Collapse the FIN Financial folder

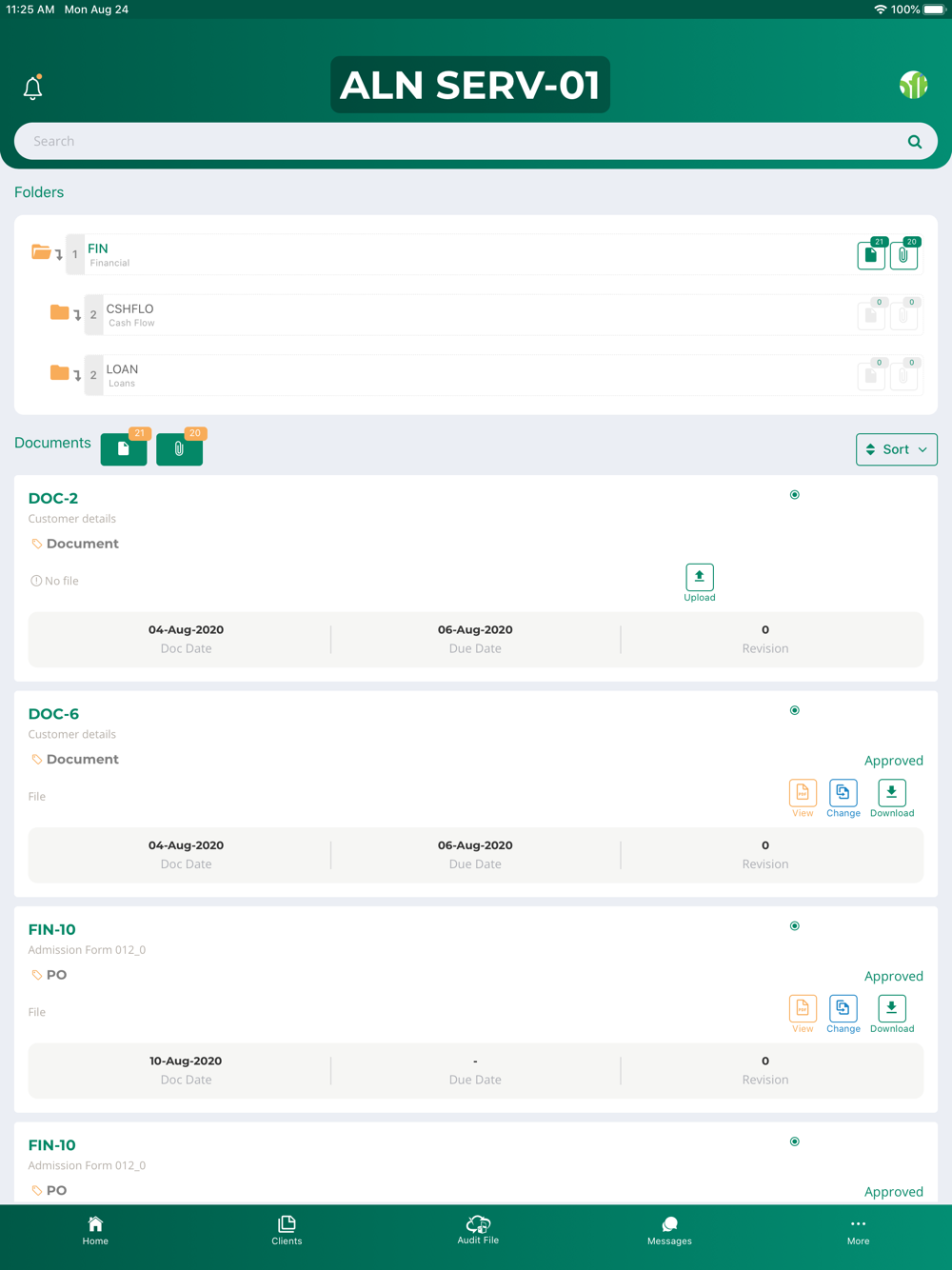[41, 252]
